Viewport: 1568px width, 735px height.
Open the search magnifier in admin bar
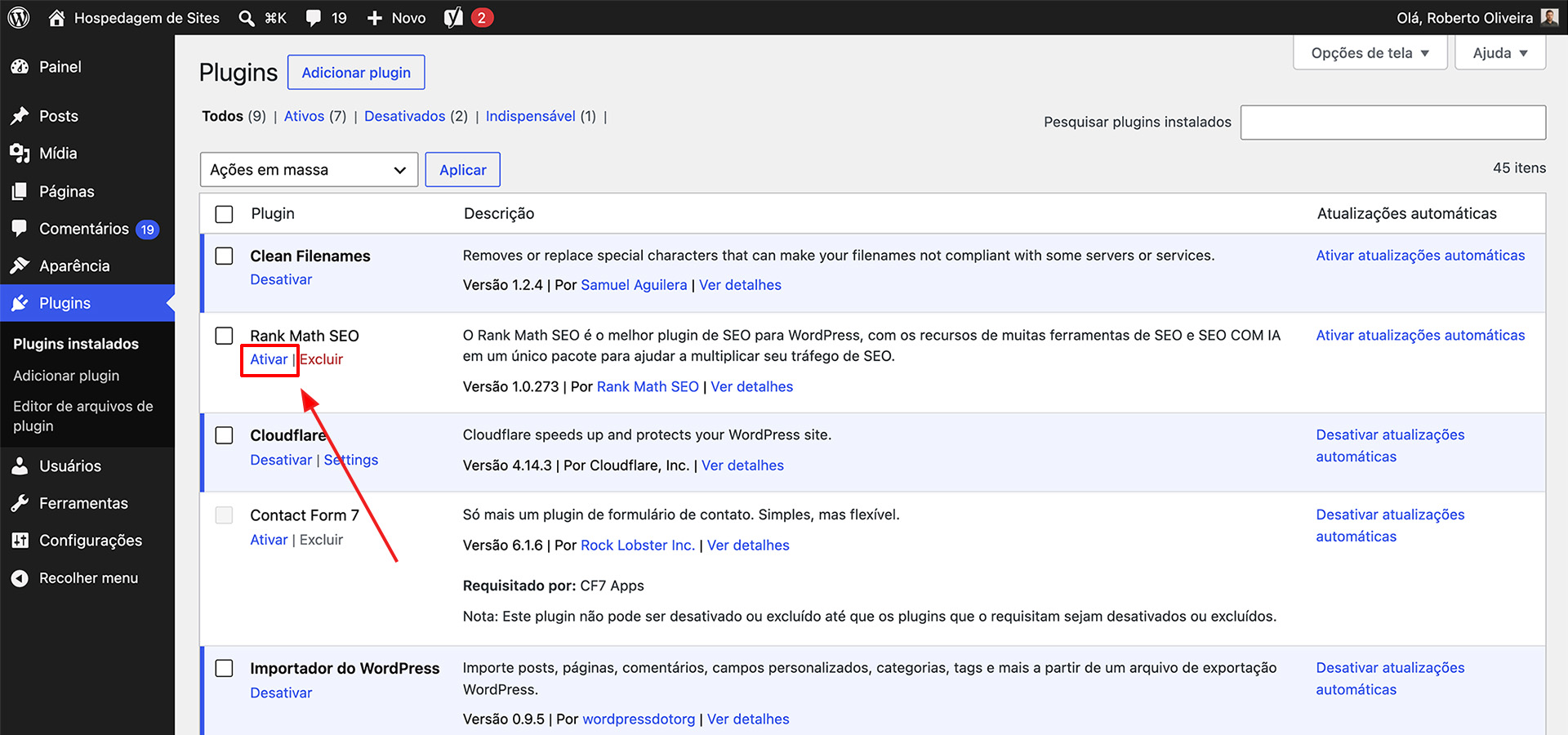pos(246,18)
